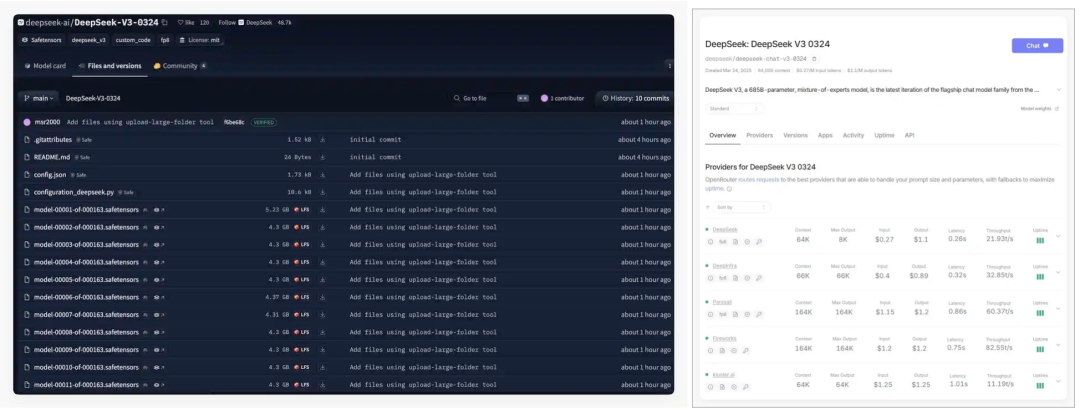This screenshot has width=1080, height=410.
Task: Click the Chat button
Action: pyautogui.click(x=1037, y=45)
